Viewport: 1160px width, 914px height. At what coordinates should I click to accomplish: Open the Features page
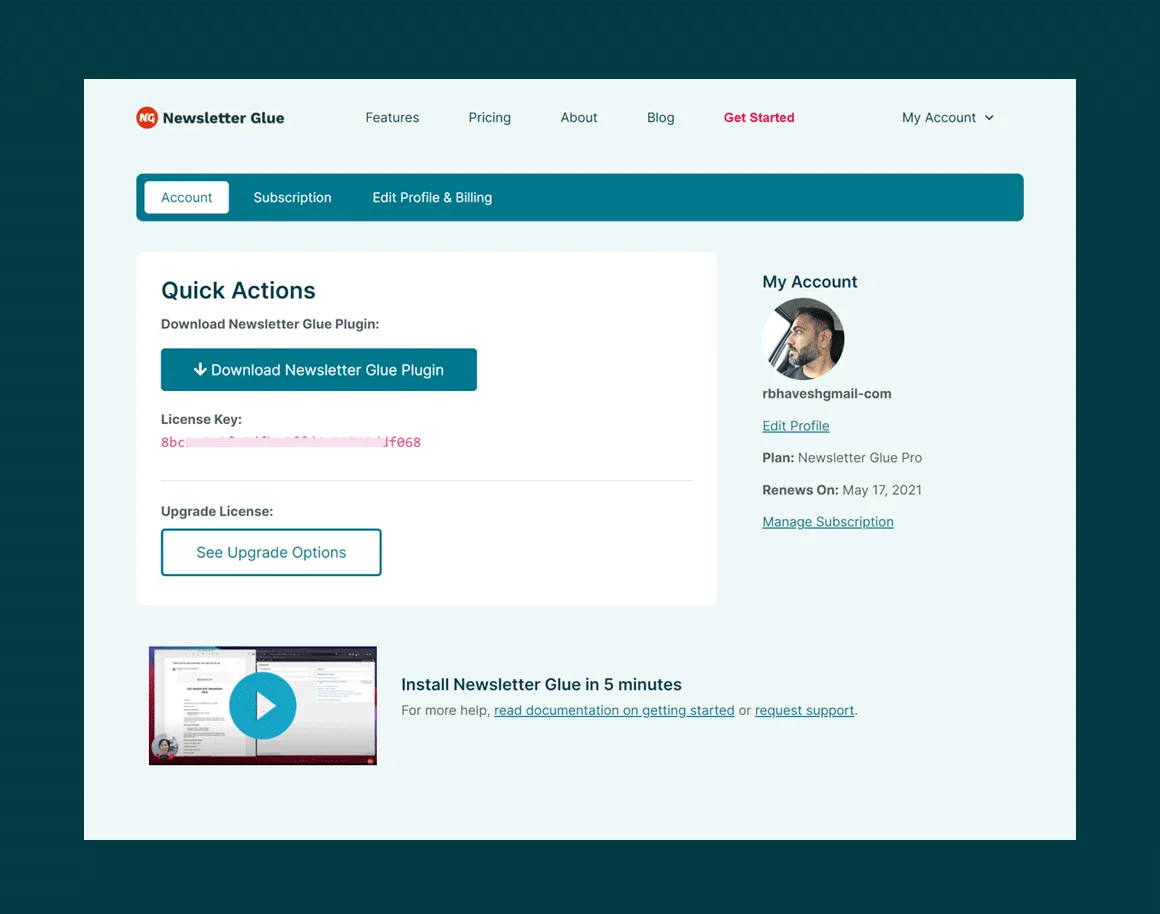392,118
